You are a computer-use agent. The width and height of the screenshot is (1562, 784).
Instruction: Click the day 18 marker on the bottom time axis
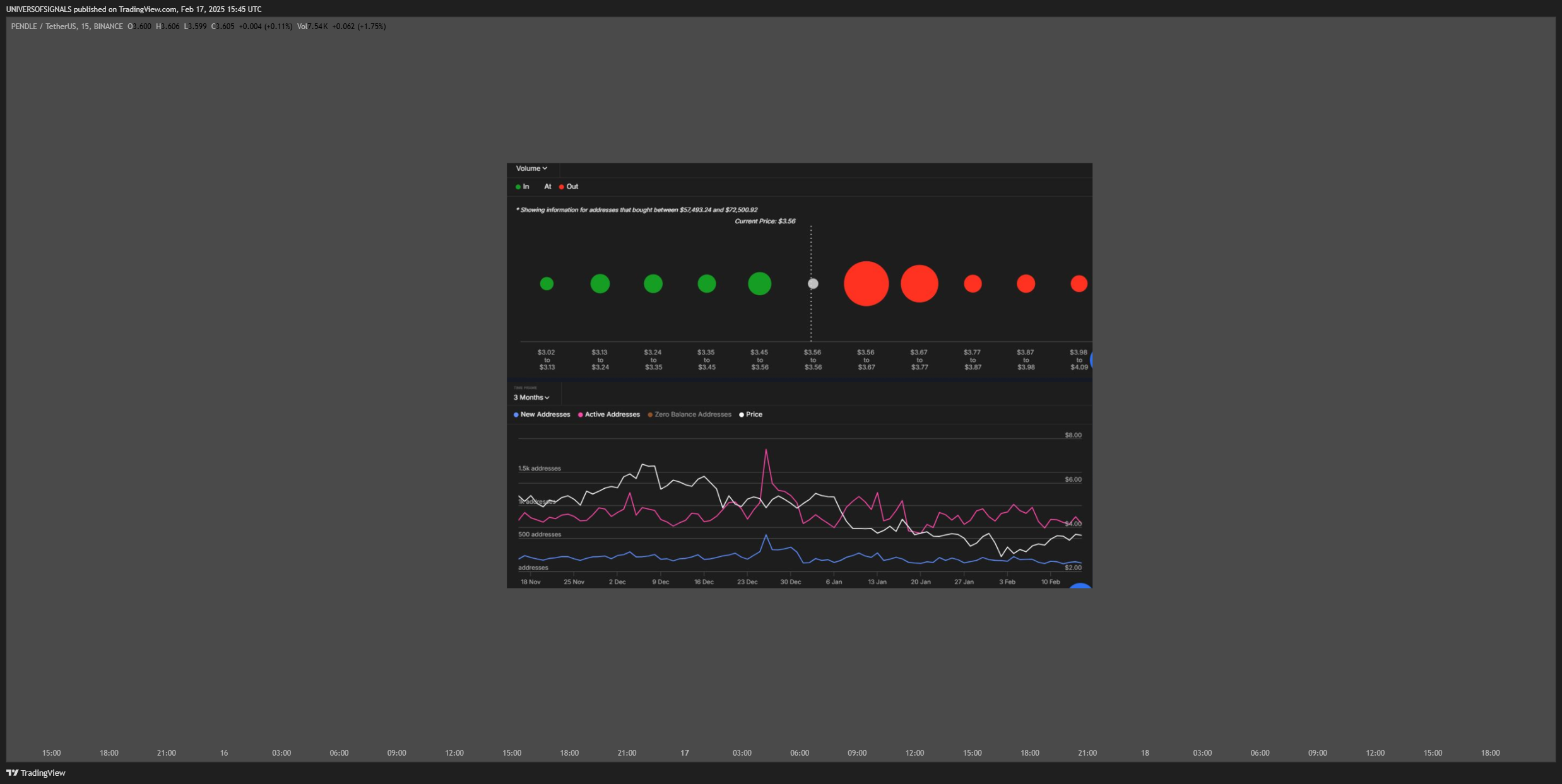click(1145, 753)
